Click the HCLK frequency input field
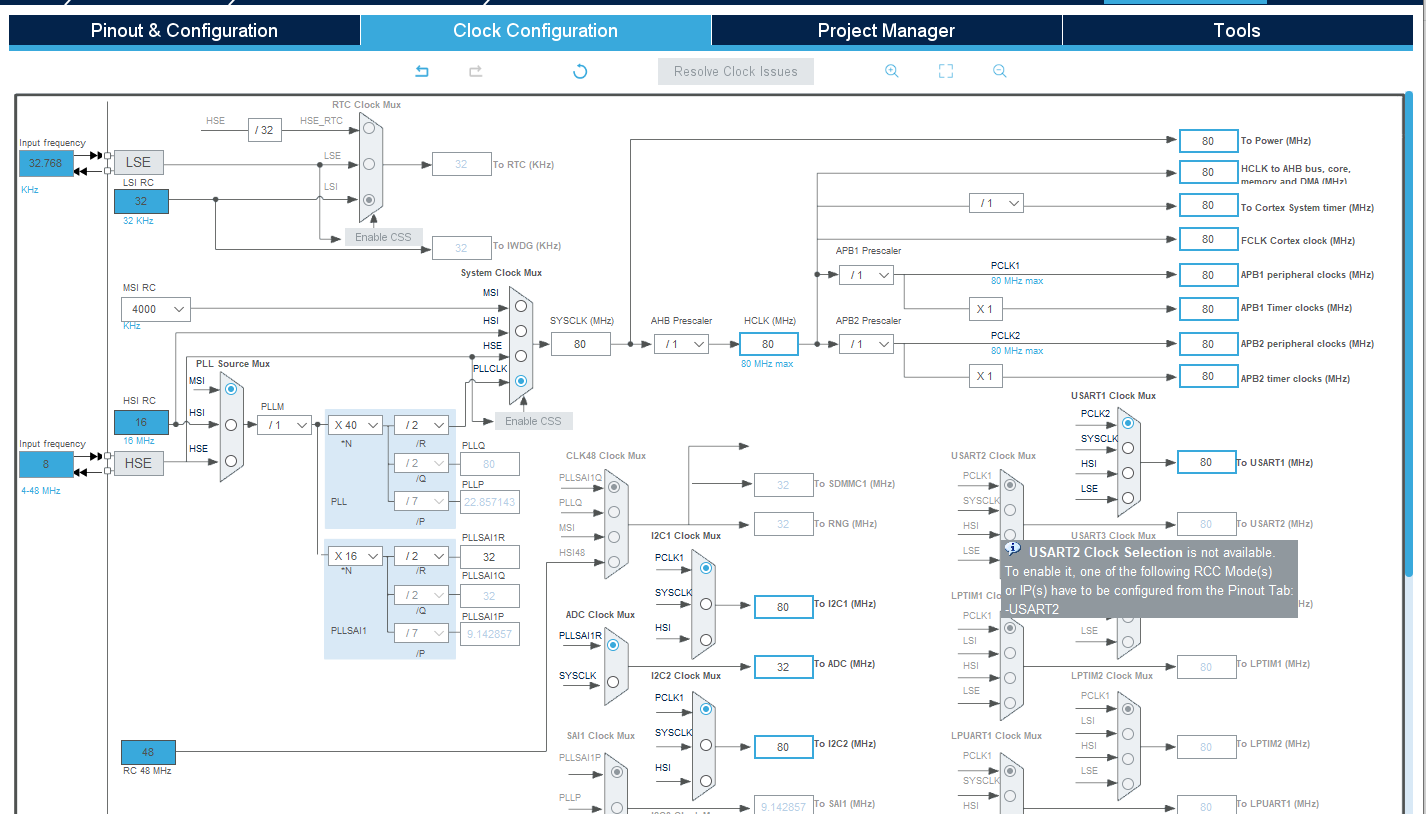Viewport: 1426px width, 814px height. pos(768,343)
